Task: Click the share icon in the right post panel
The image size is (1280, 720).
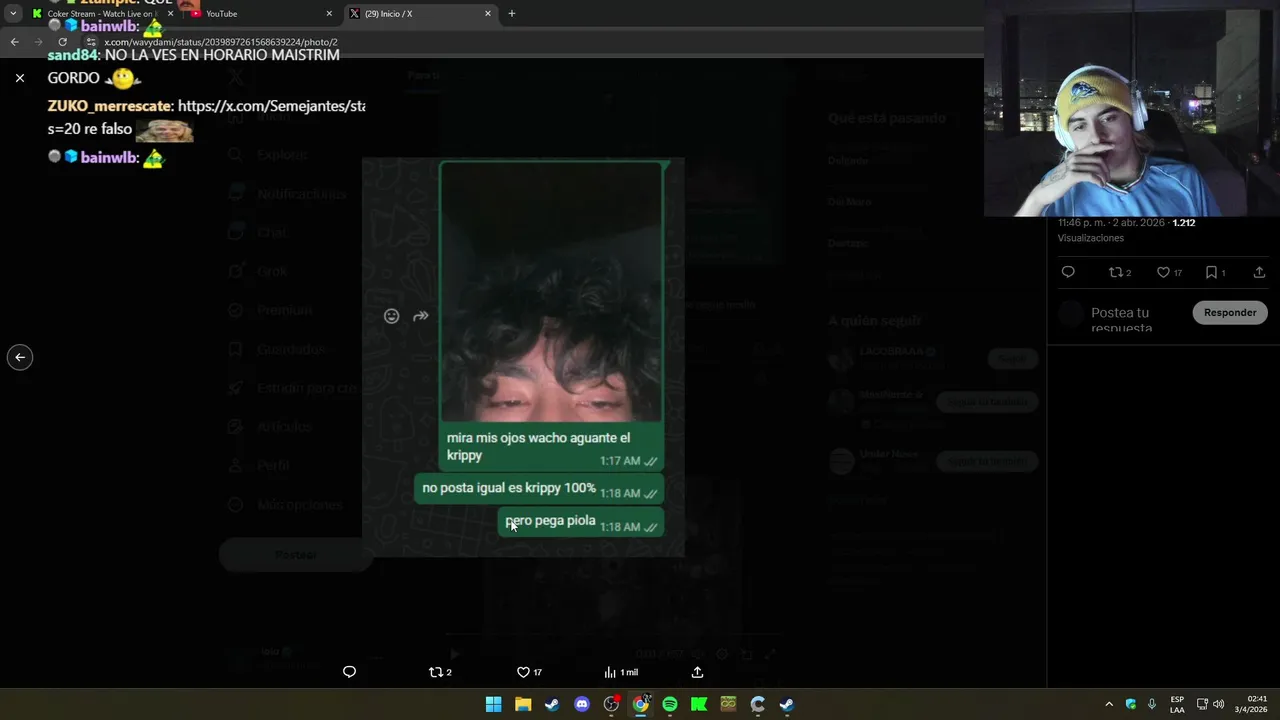Action: pyautogui.click(x=1259, y=272)
